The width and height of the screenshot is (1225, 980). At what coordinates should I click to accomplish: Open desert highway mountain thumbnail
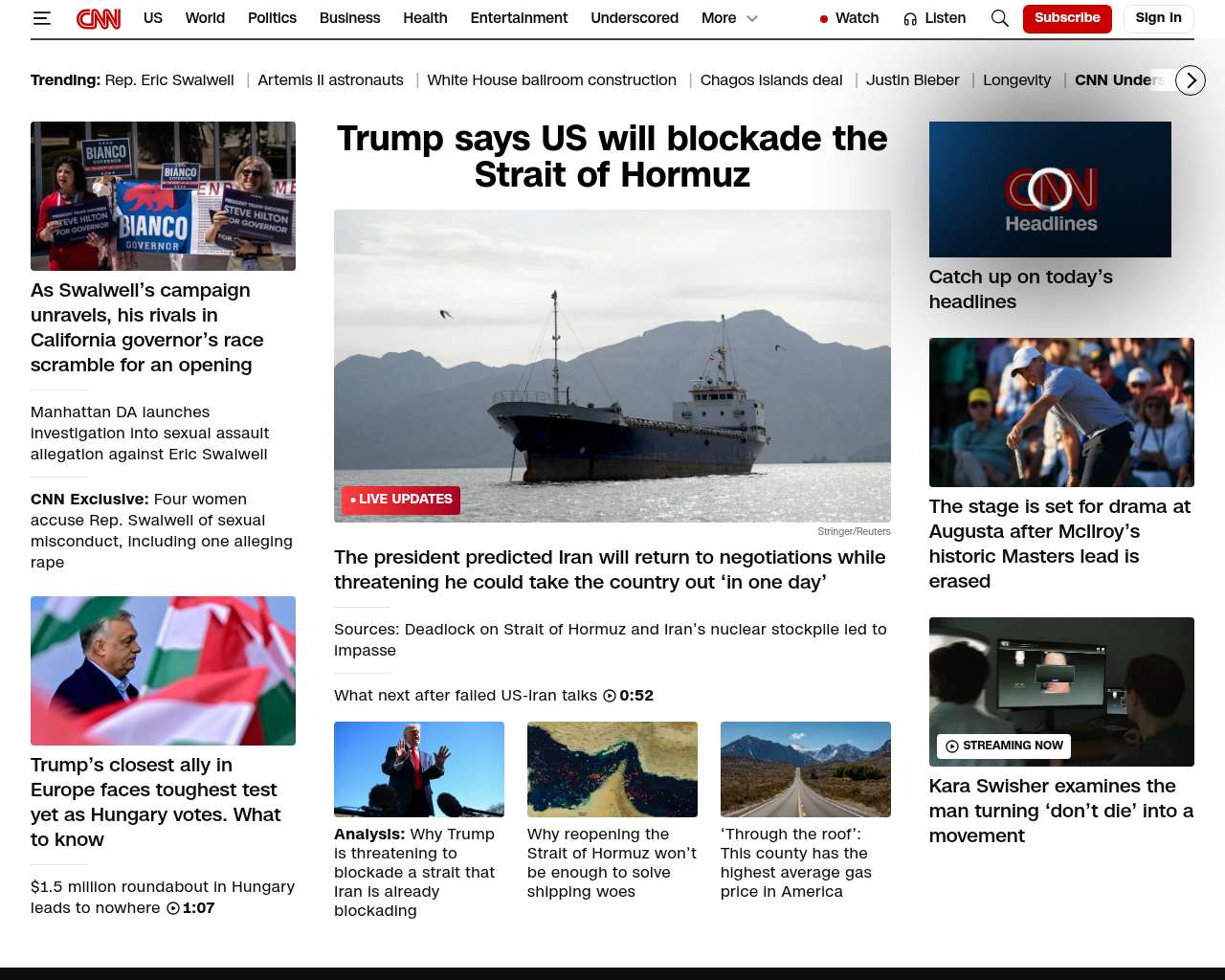pos(806,769)
